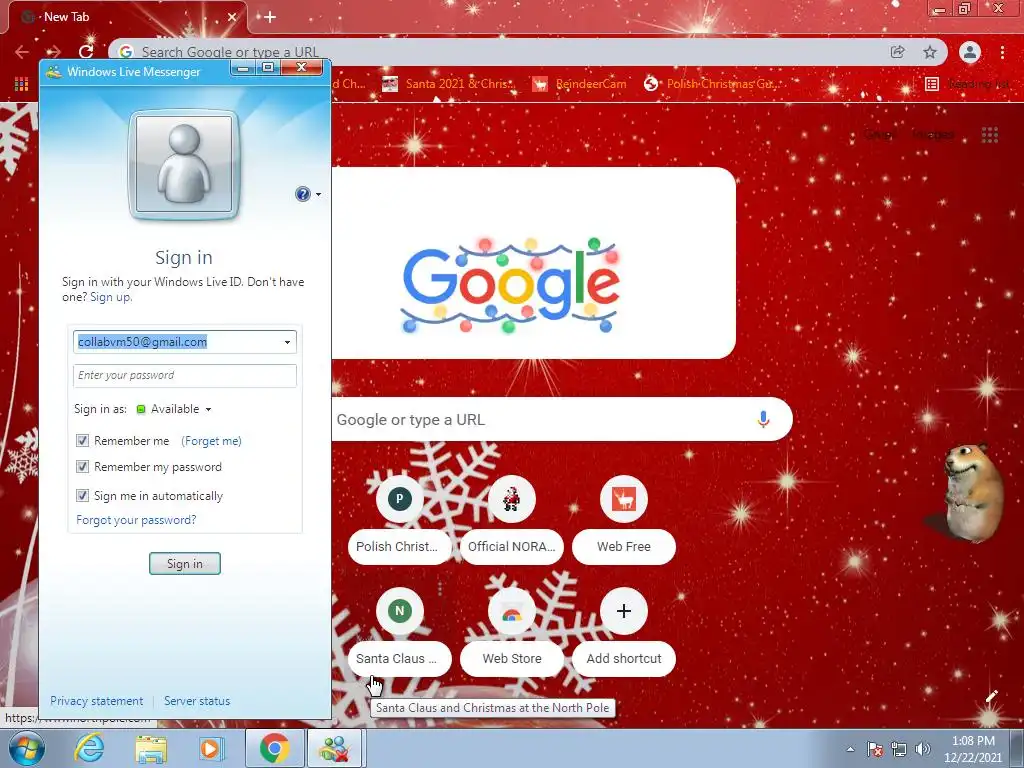Viewport: 1024px width, 768px height.
Task: Open the Apps grid in the bookmarks bar
Action: pos(21,84)
